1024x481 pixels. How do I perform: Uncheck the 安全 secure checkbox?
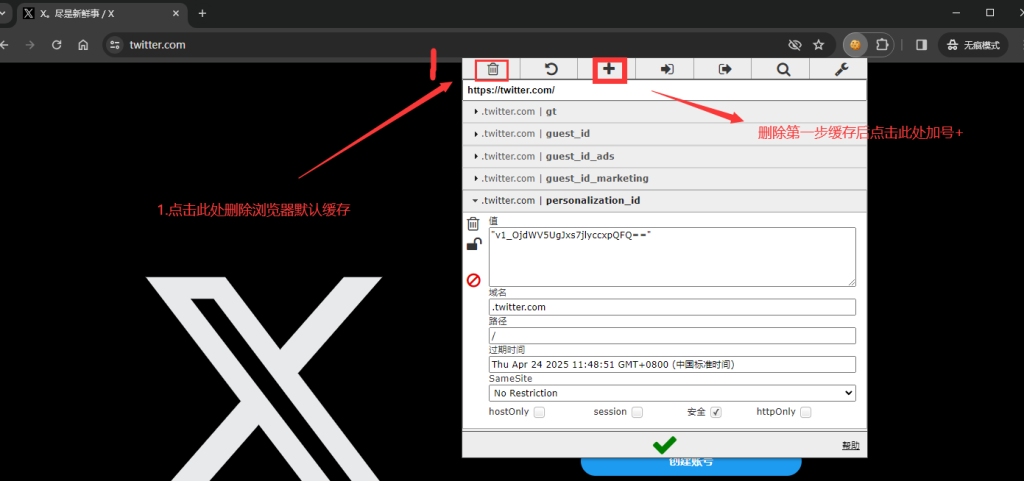(x=716, y=412)
